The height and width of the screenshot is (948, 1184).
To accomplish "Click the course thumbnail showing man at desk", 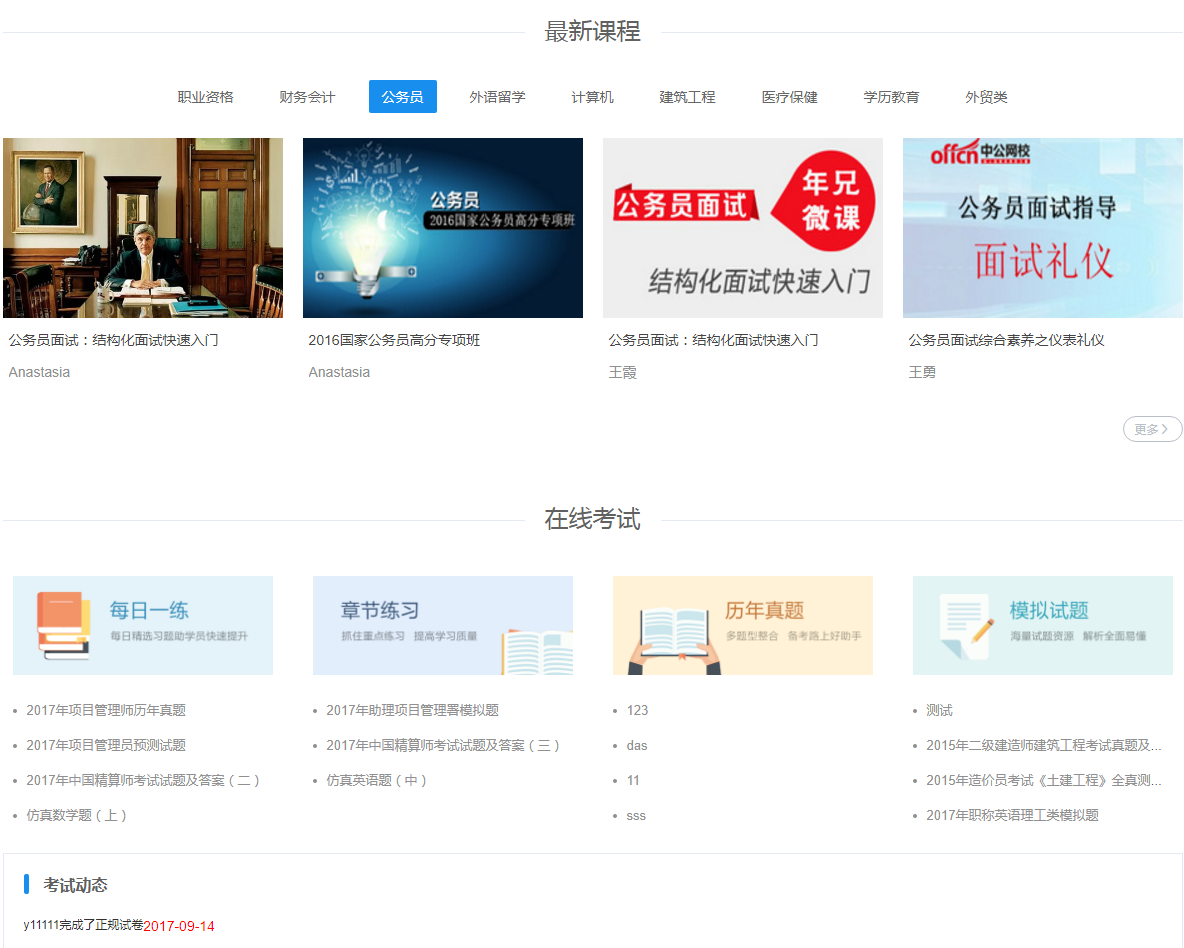I will click(x=143, y=228).
